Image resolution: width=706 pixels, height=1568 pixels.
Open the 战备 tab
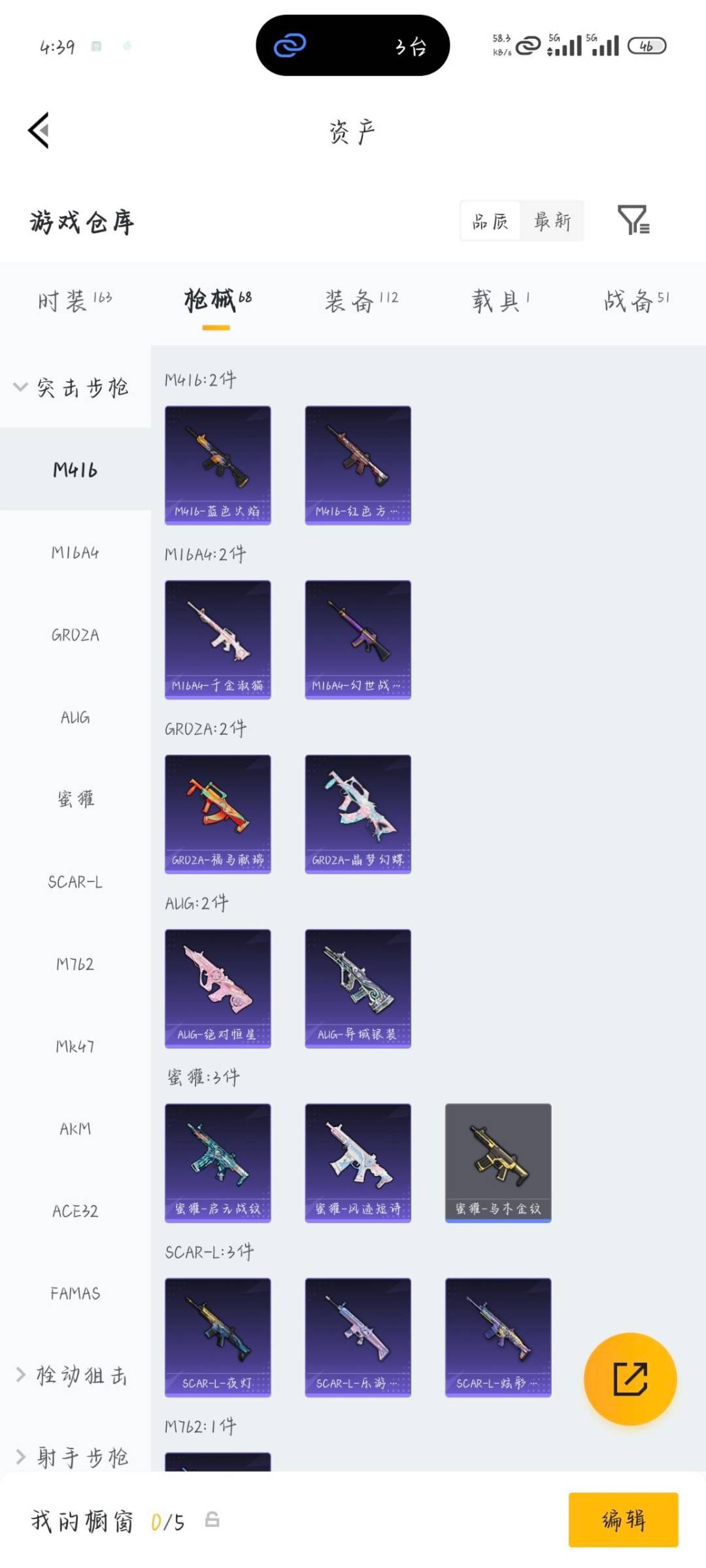(x=636, y=301)
